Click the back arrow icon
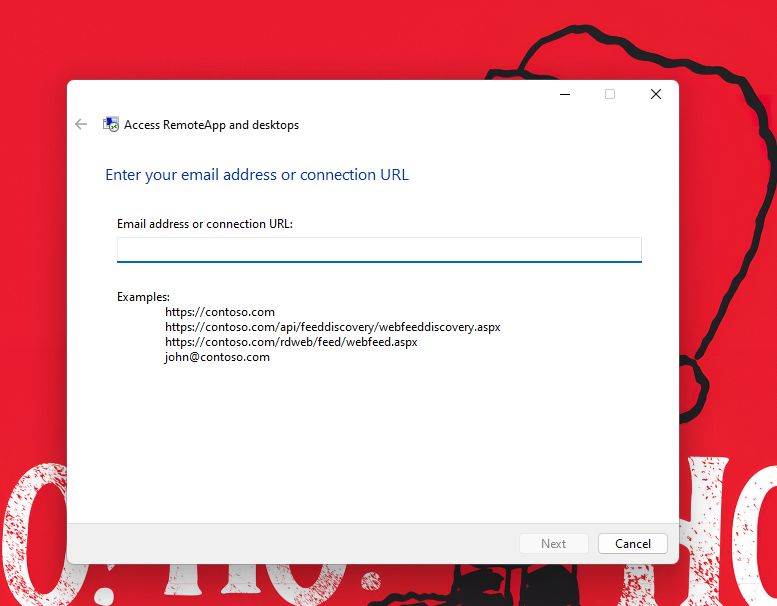Image resolution: width=777 pixels, height=606 pixels. click(81, 125)
